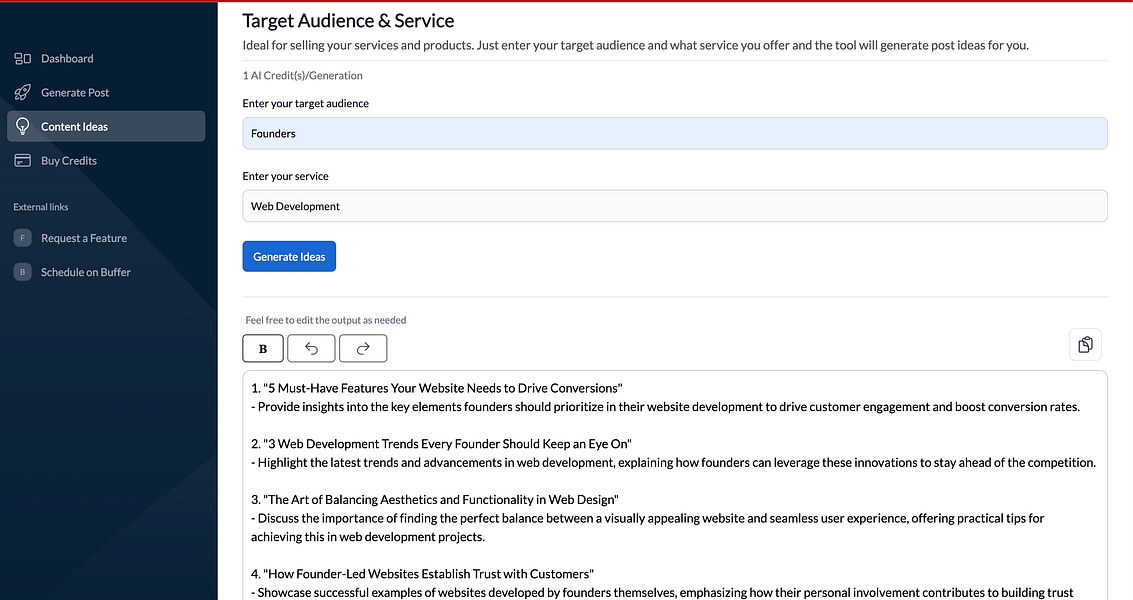Go to the Generate Post page

pyautogui.click(x=75, y=93)
